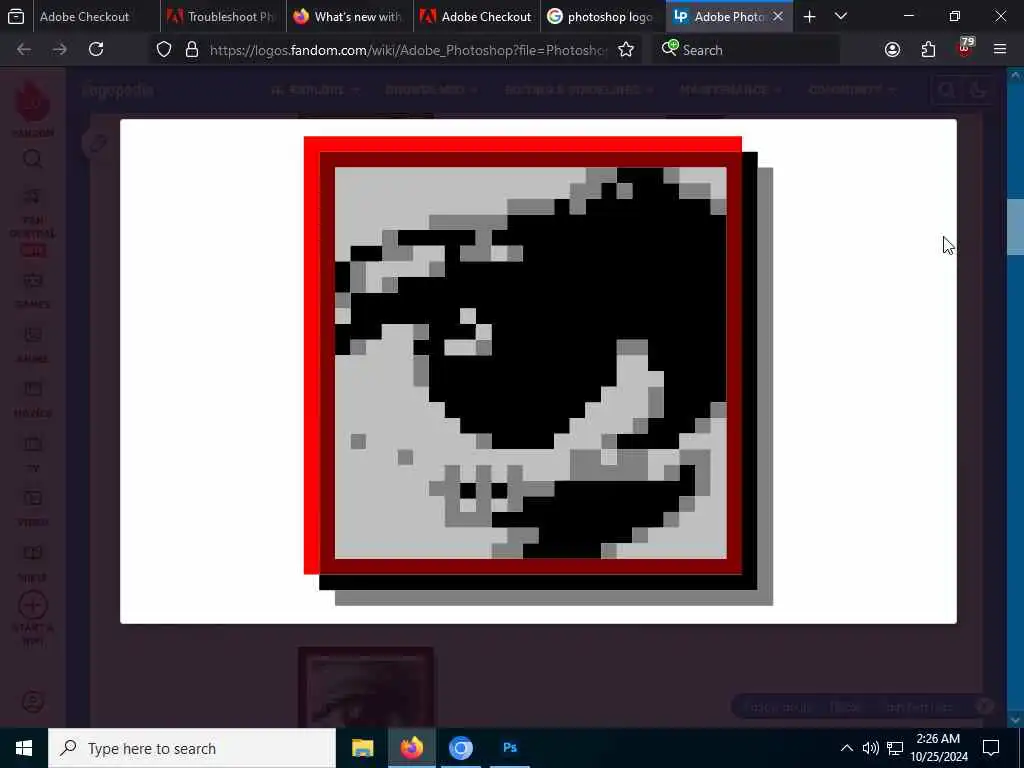This screenshot has width=1024, height=768.
Task: Open the Games sidebar section
Action: pyautogui.click(x=33, y=291)
